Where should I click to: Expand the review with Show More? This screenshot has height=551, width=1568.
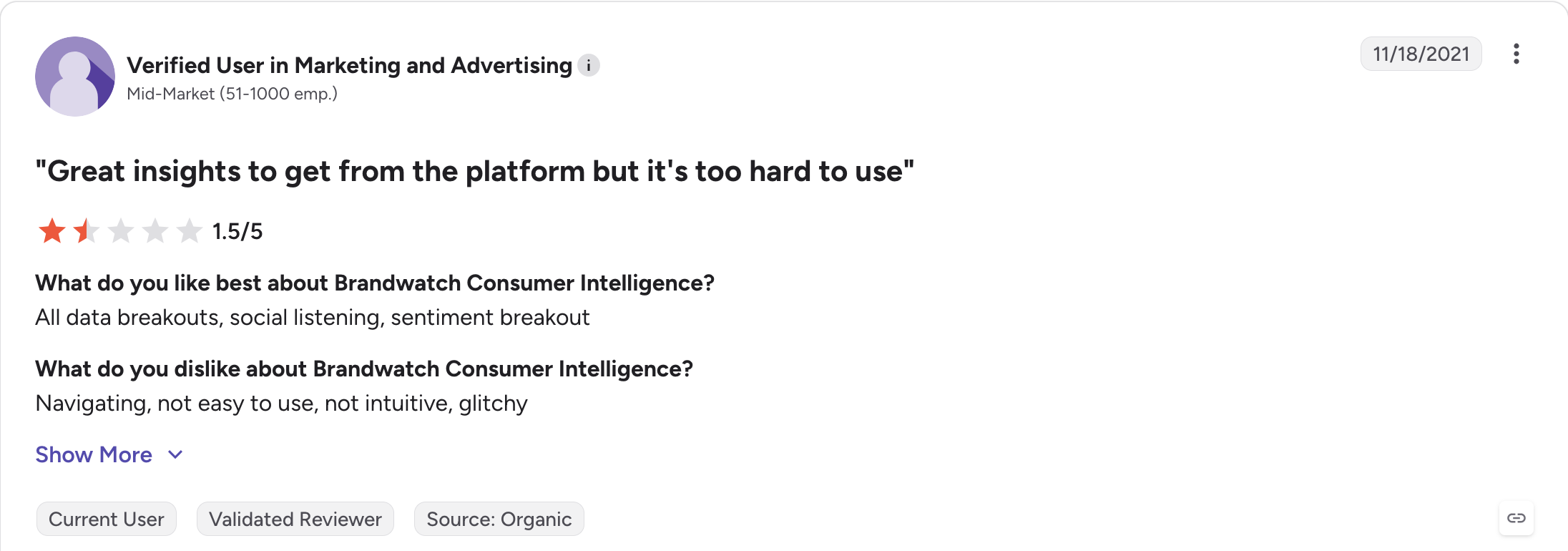94,455
